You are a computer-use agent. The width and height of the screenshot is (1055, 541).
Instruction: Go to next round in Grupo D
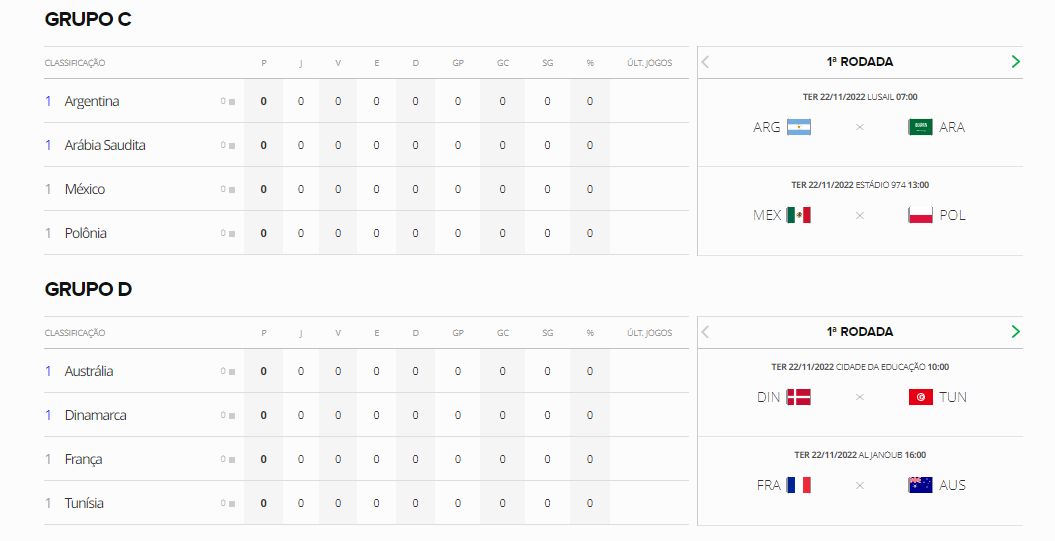pos(1015,332)
